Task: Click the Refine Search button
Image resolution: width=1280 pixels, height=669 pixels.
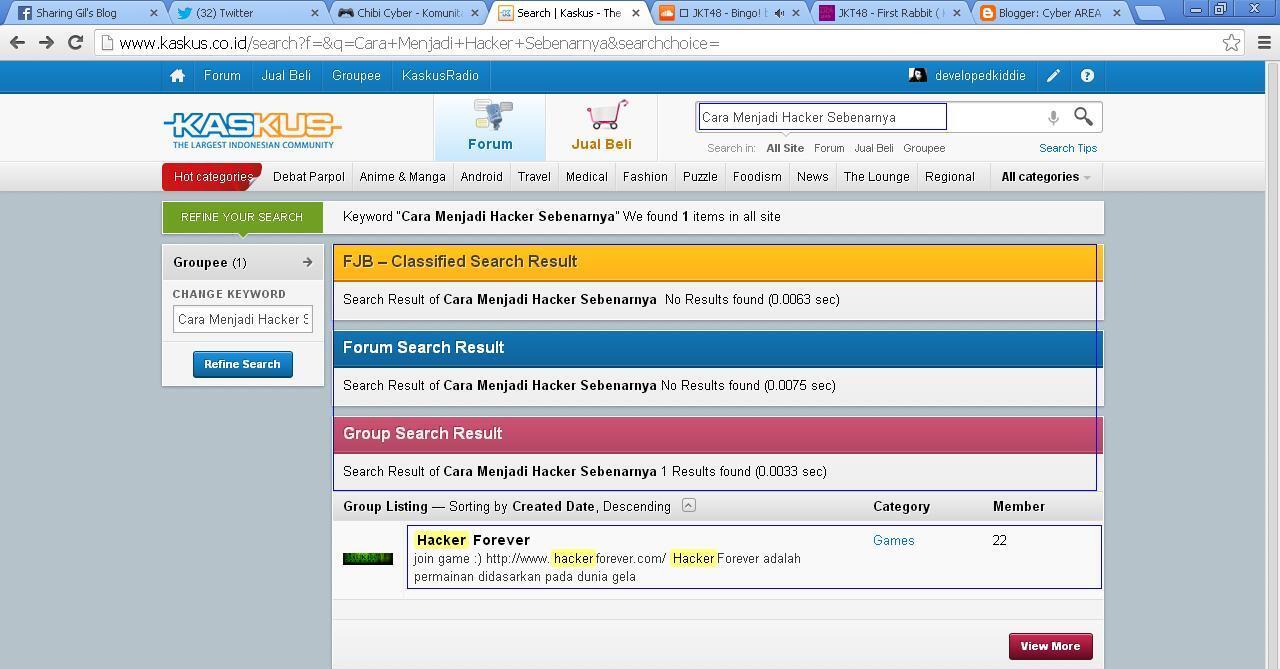Action: click(x=242, y=364)
